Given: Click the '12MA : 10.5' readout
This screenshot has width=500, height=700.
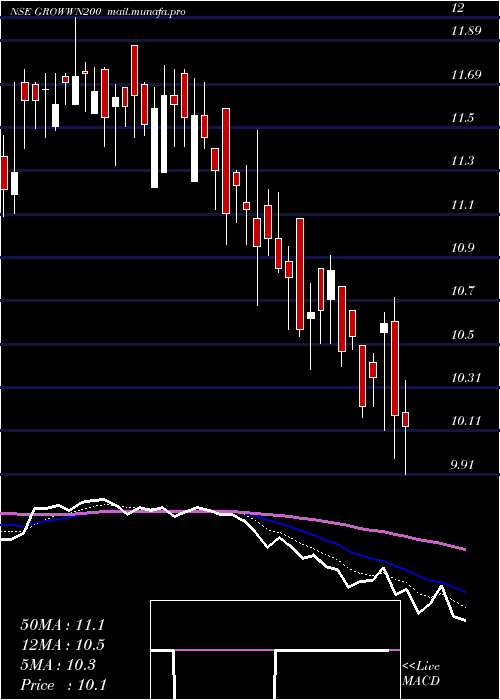Looking at the screenshot, I should [62, 645].
